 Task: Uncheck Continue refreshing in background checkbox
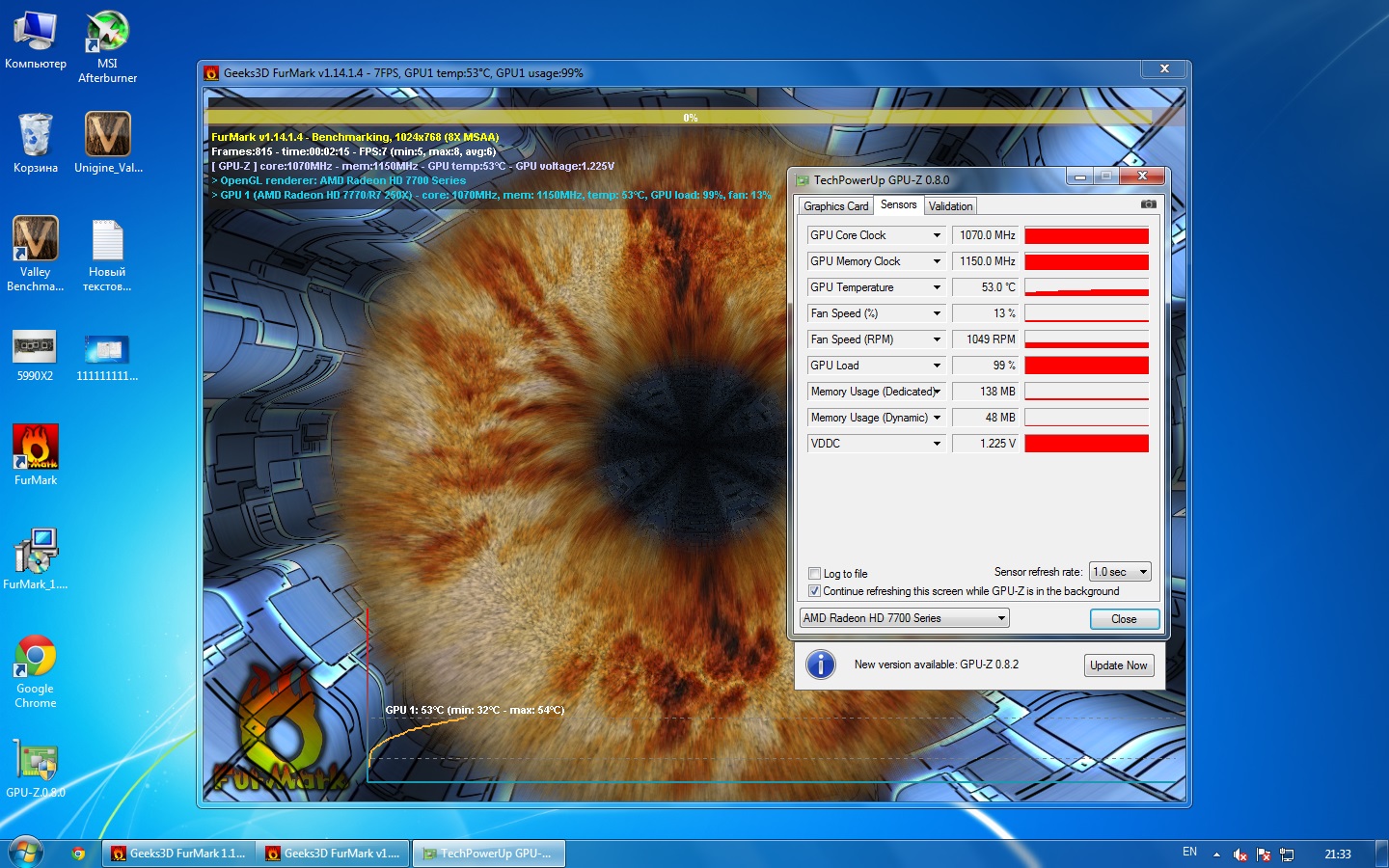[814, 591]
